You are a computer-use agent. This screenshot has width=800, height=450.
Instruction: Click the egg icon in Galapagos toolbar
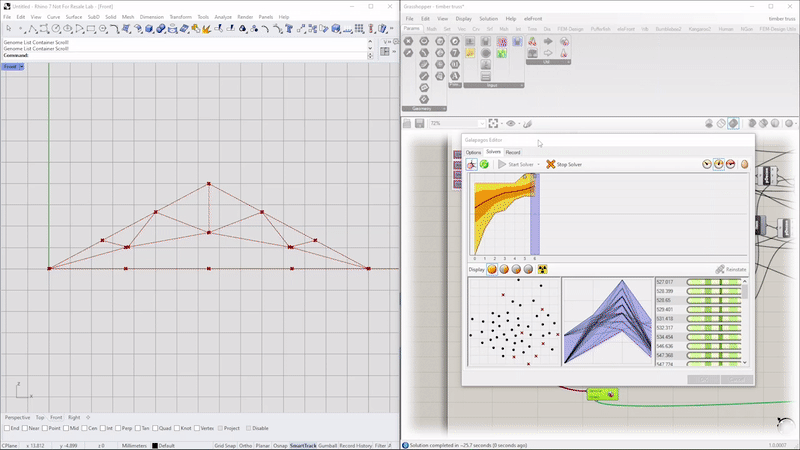(x=744, y=164)
